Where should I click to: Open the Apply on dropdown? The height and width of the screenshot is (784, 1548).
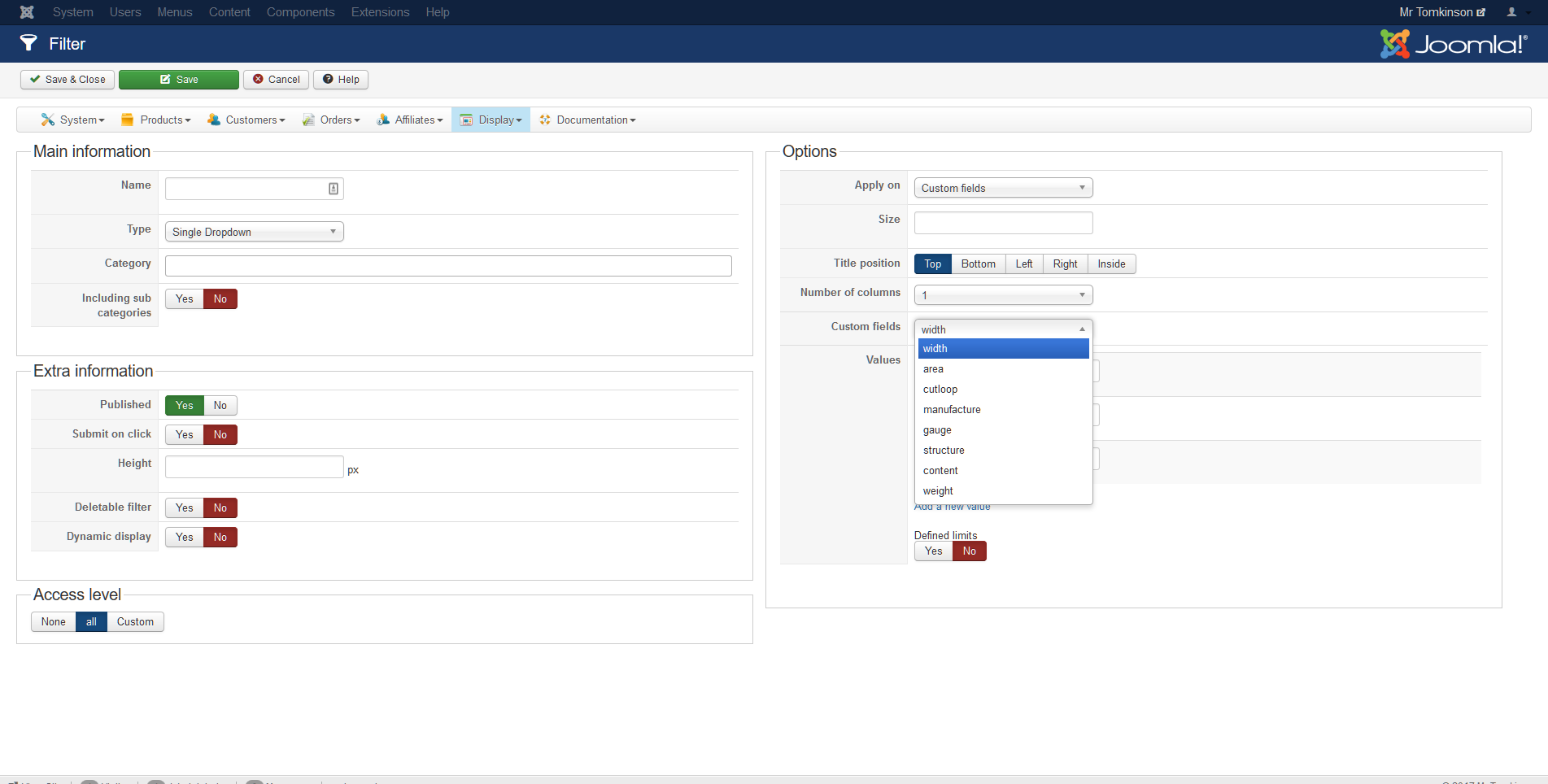point(1004,188)
